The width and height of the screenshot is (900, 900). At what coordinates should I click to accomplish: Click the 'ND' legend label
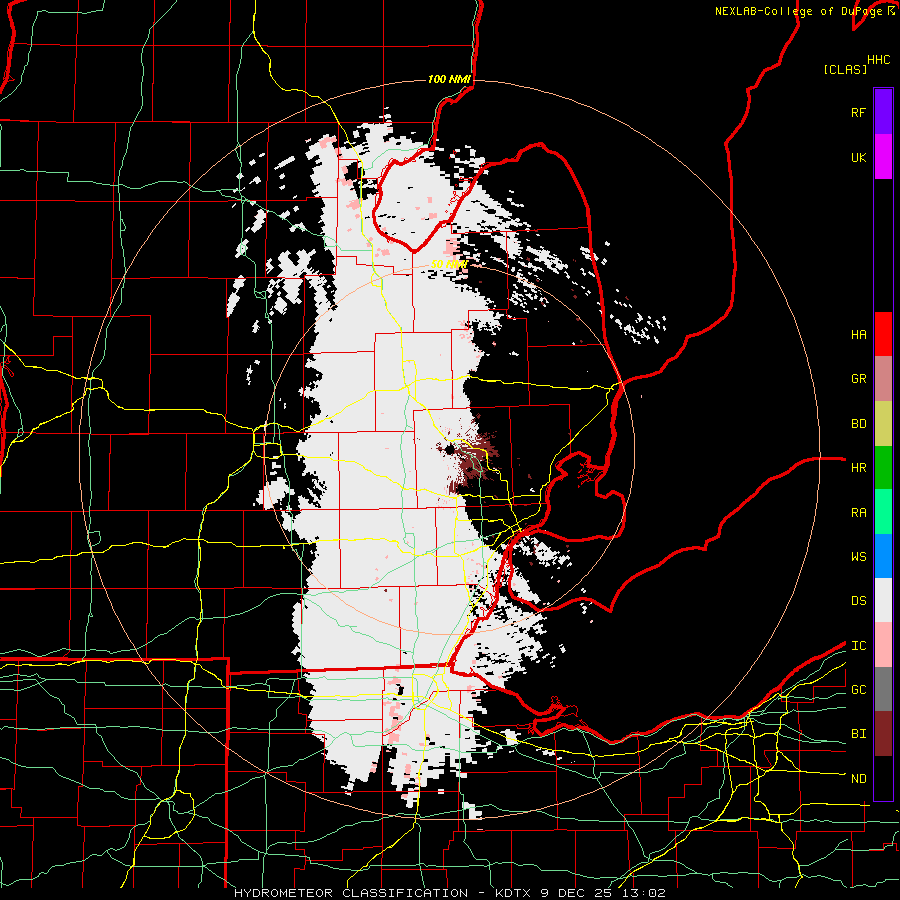tap(858, 779)
